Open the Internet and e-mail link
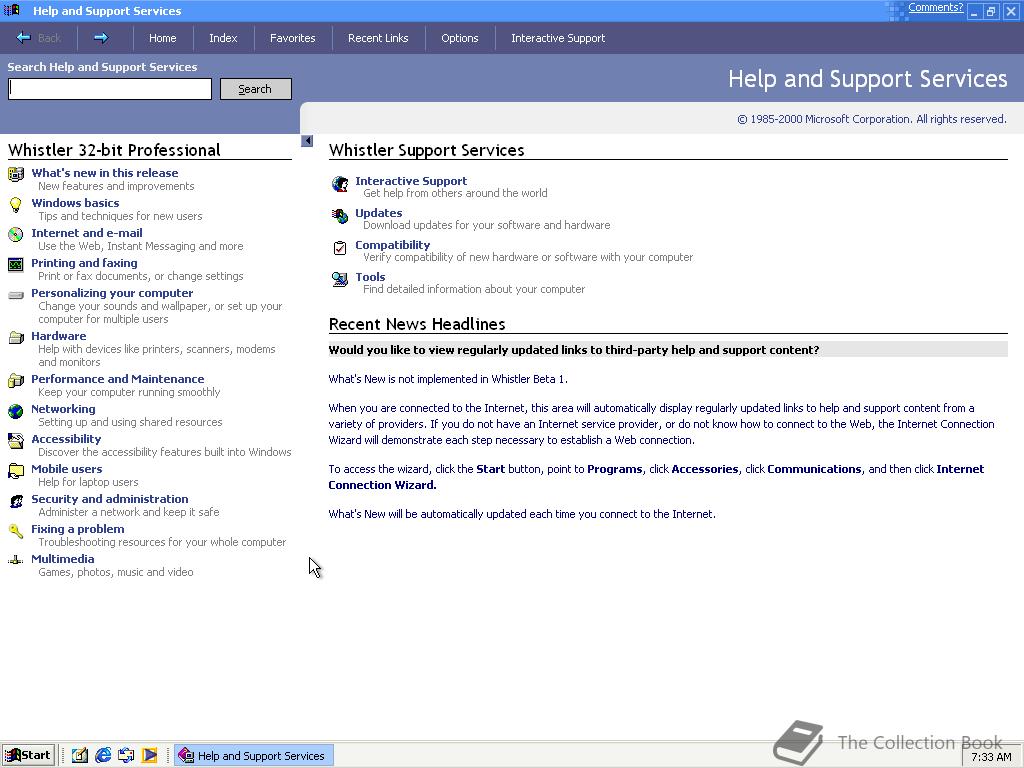Viewport: 1024px width, 768px height. coord(87,233)
